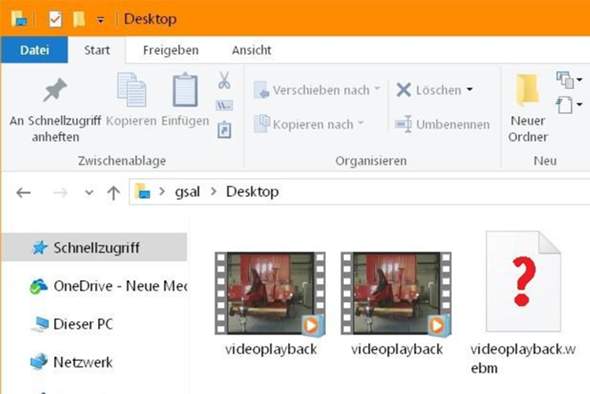Viewport: 590px width, 394px height.
Task: Open the Kopieren nach dropdown
Action: (x=309, y=124)
